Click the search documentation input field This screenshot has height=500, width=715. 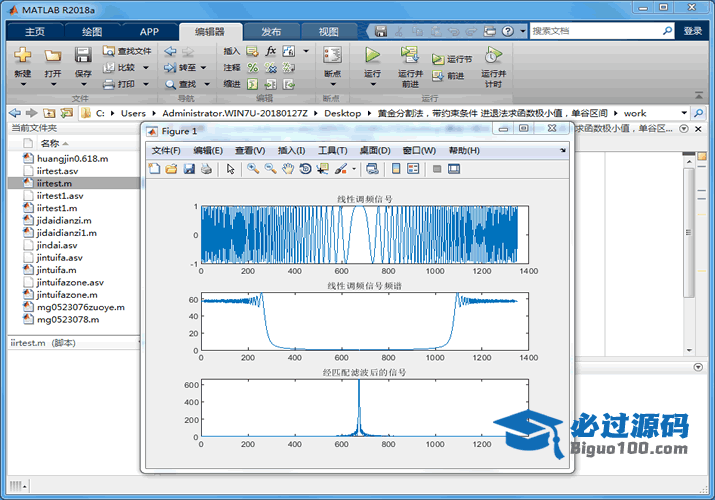pyautogui.click(x=596, y=31)
